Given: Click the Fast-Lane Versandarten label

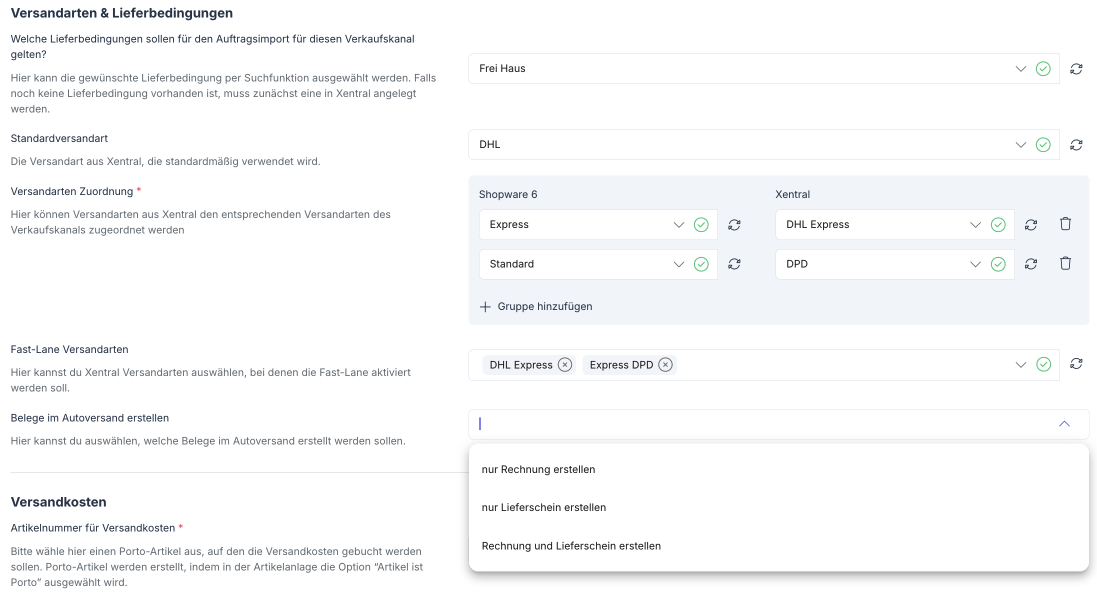Looking at the screenshot, I should [69, 349].
